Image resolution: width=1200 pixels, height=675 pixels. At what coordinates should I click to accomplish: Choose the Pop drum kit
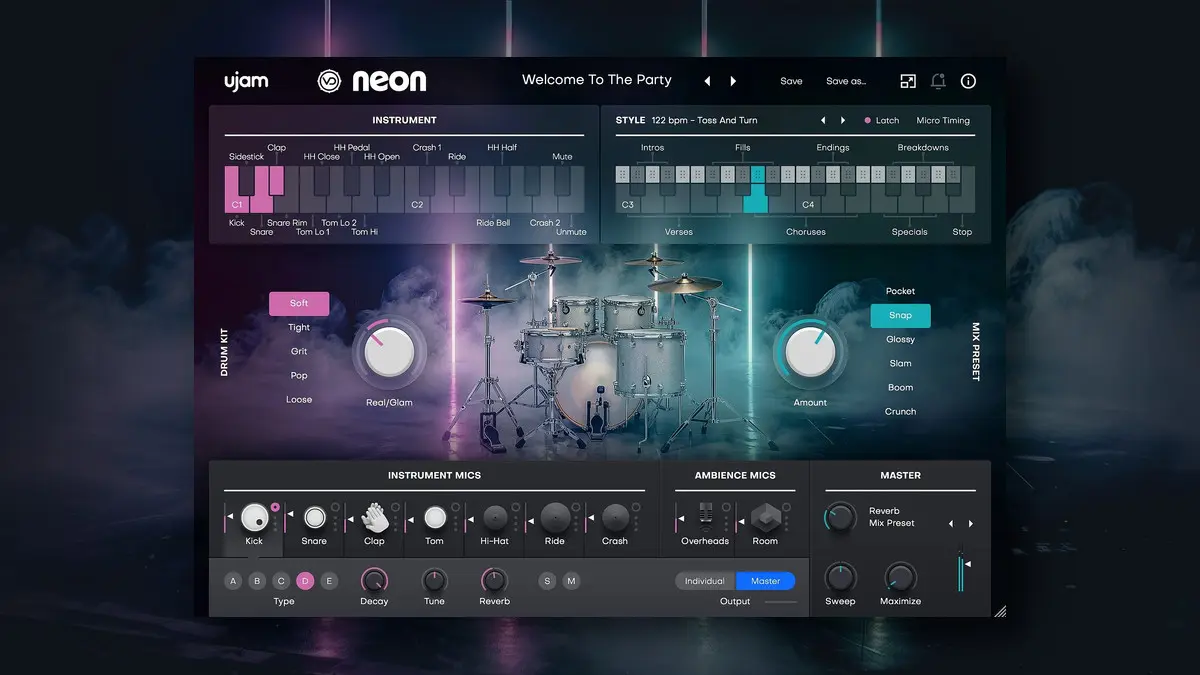299,375
